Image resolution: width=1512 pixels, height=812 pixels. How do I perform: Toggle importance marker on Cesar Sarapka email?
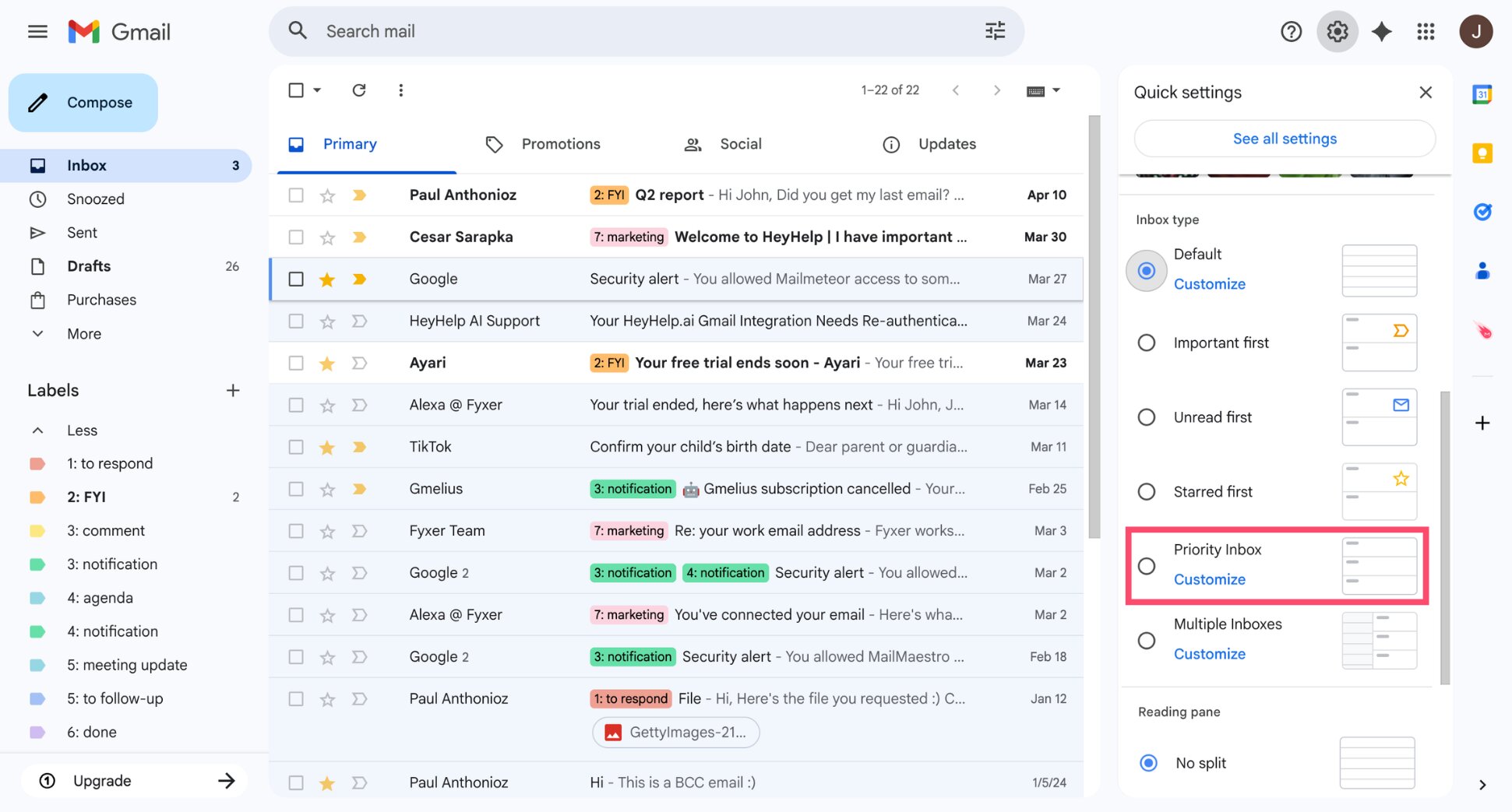pyautogui.click(x=359, y=237)
